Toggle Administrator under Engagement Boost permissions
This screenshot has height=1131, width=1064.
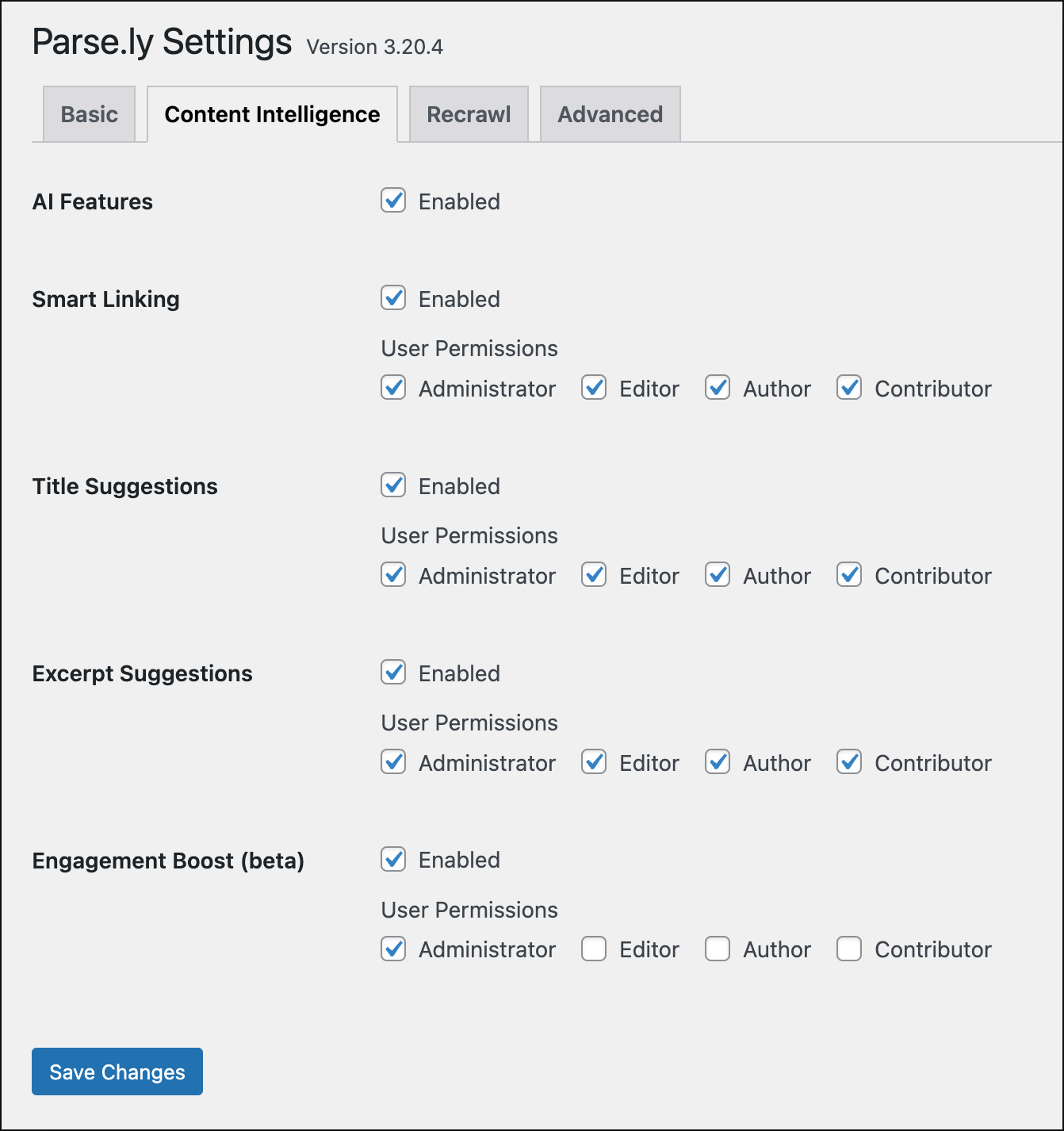[x=393, y=949]
